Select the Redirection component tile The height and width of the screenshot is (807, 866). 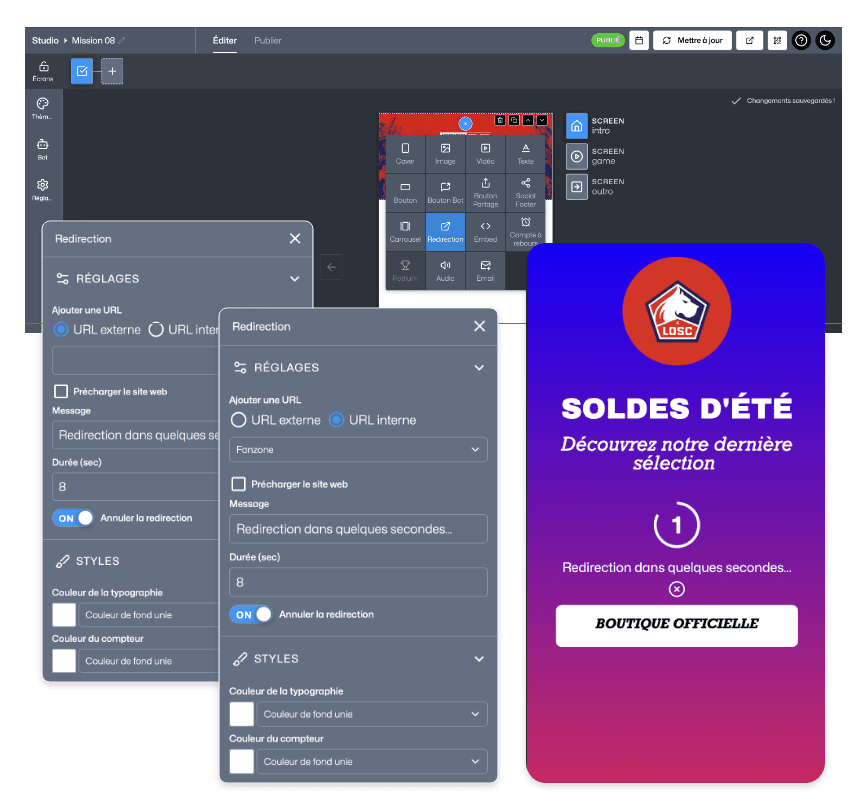point(445,232)
